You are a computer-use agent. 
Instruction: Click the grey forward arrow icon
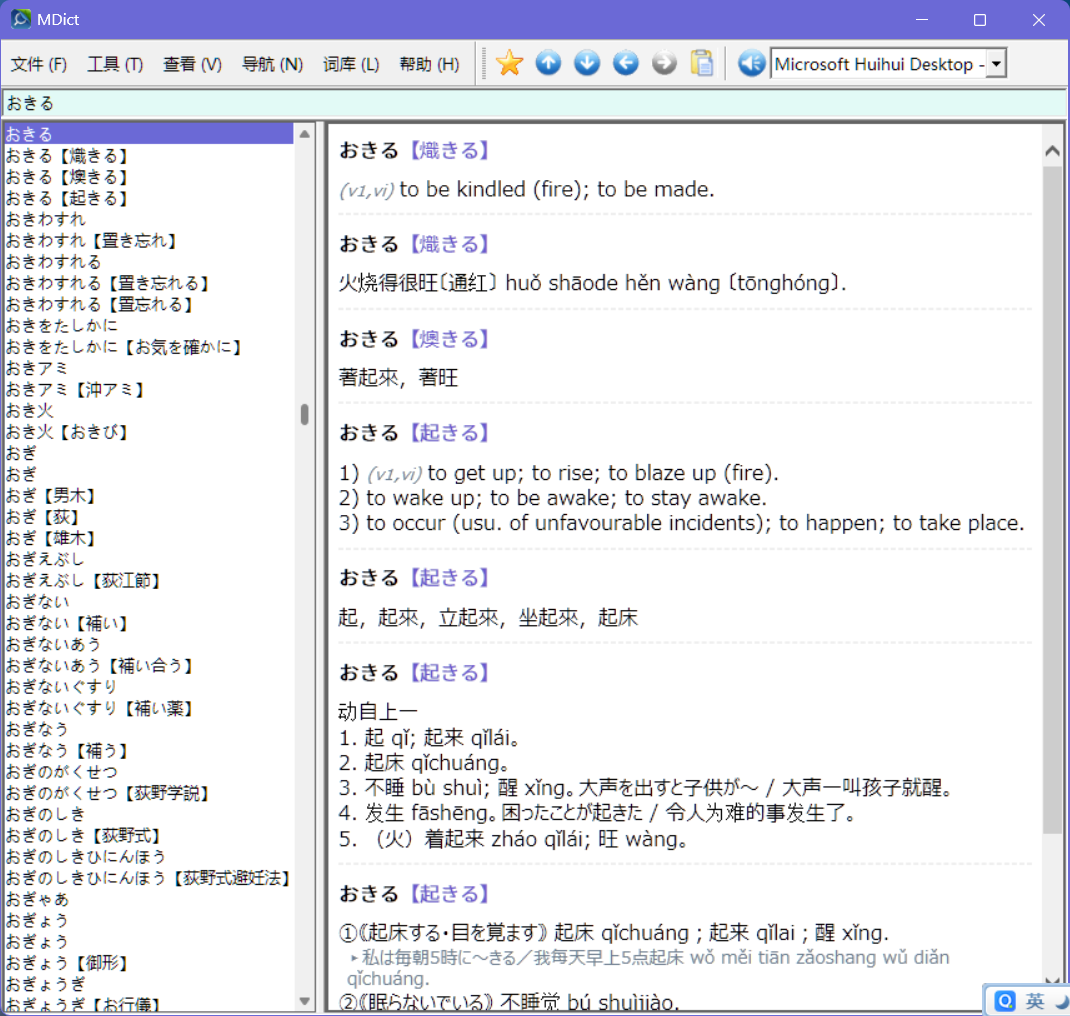[664, 63]
